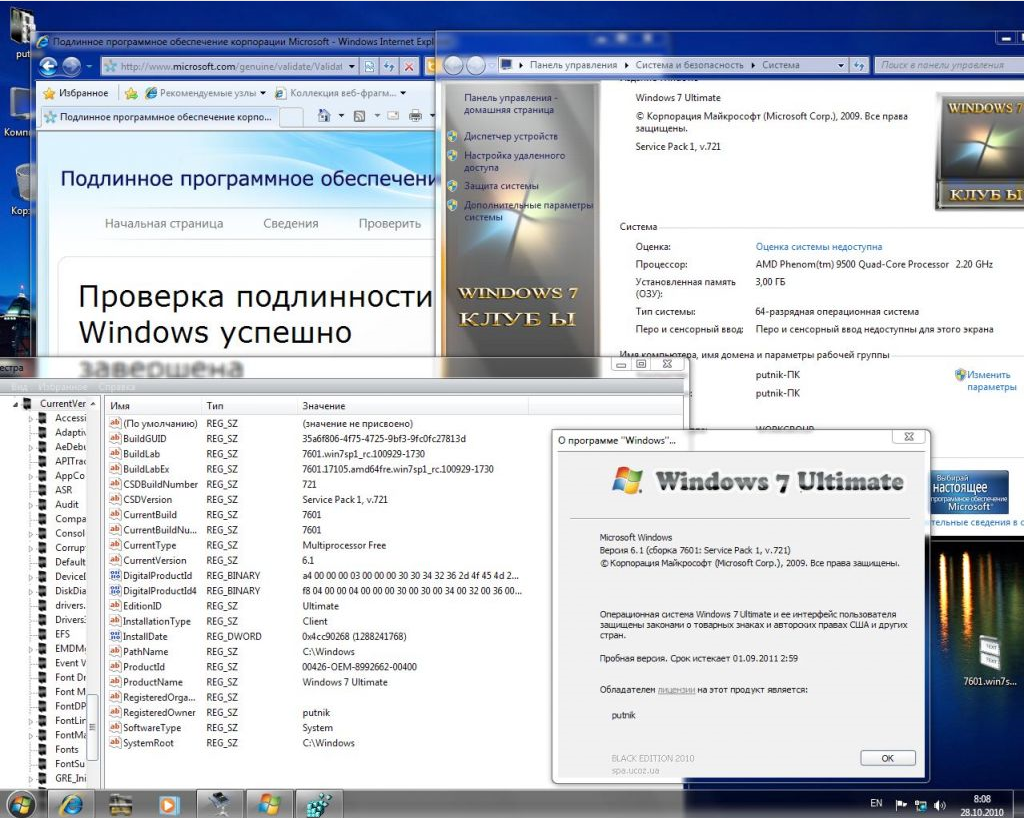
Task: Collapse the CurrentVersion registry tree node
Action: (15, 404)
